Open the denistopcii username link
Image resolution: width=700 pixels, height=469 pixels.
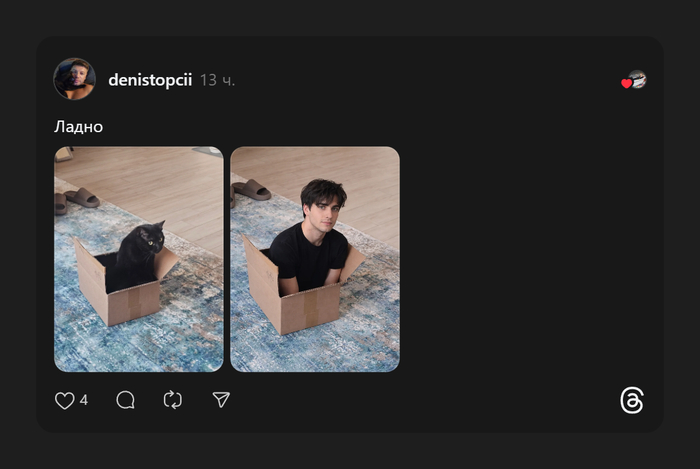tap(150, 80)
